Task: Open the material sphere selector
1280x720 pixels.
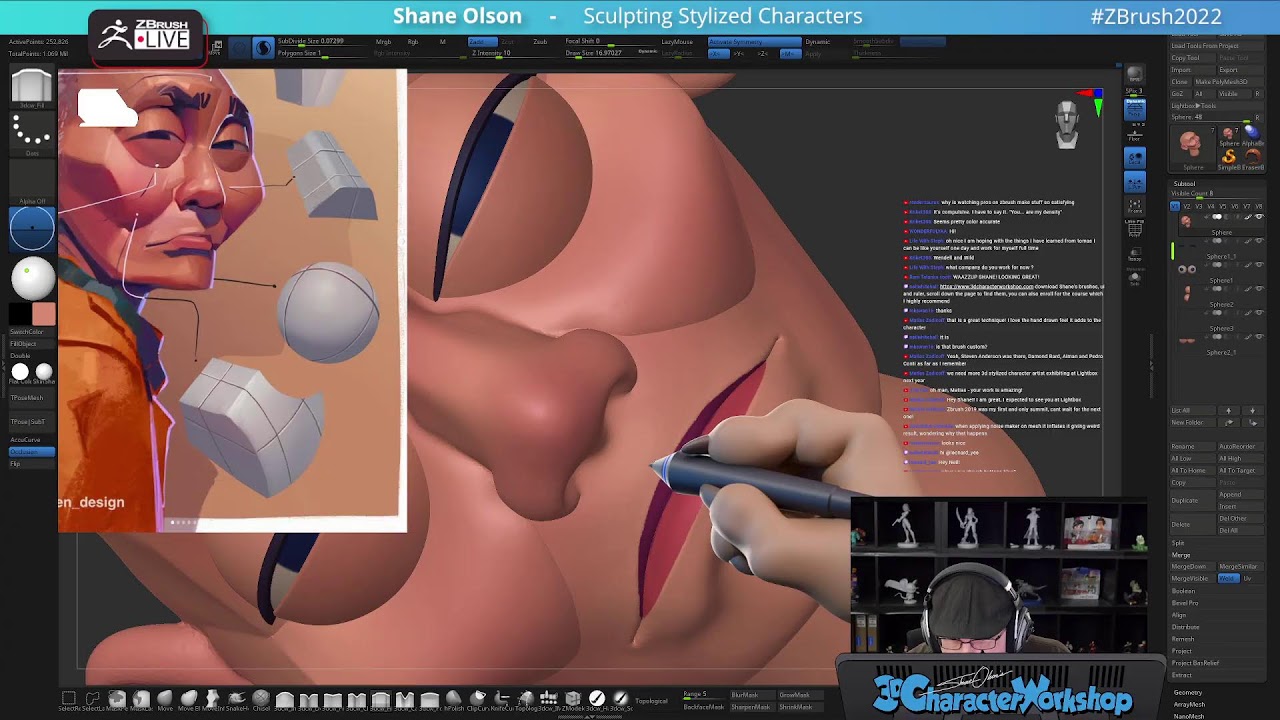Action: tap(31, 279)
